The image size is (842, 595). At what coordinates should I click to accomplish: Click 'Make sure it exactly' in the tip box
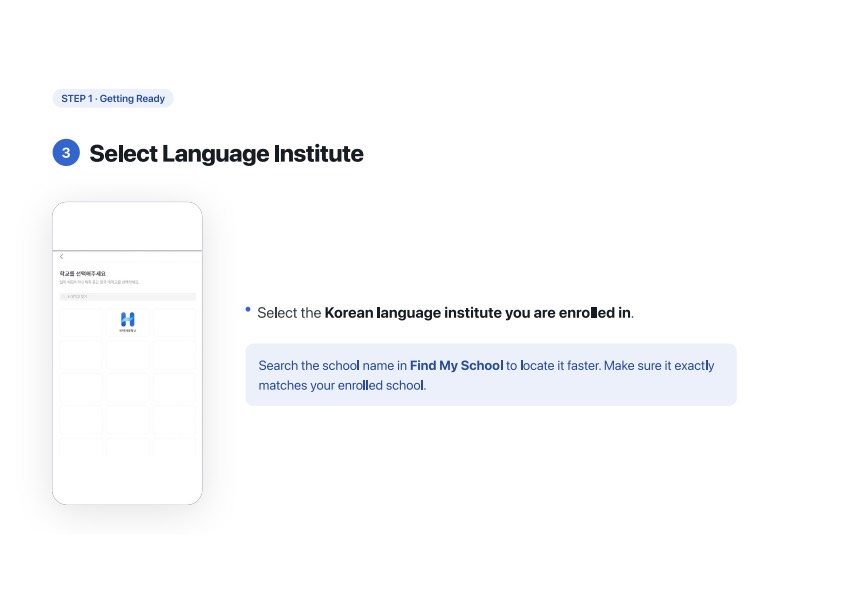pos(659,366)
